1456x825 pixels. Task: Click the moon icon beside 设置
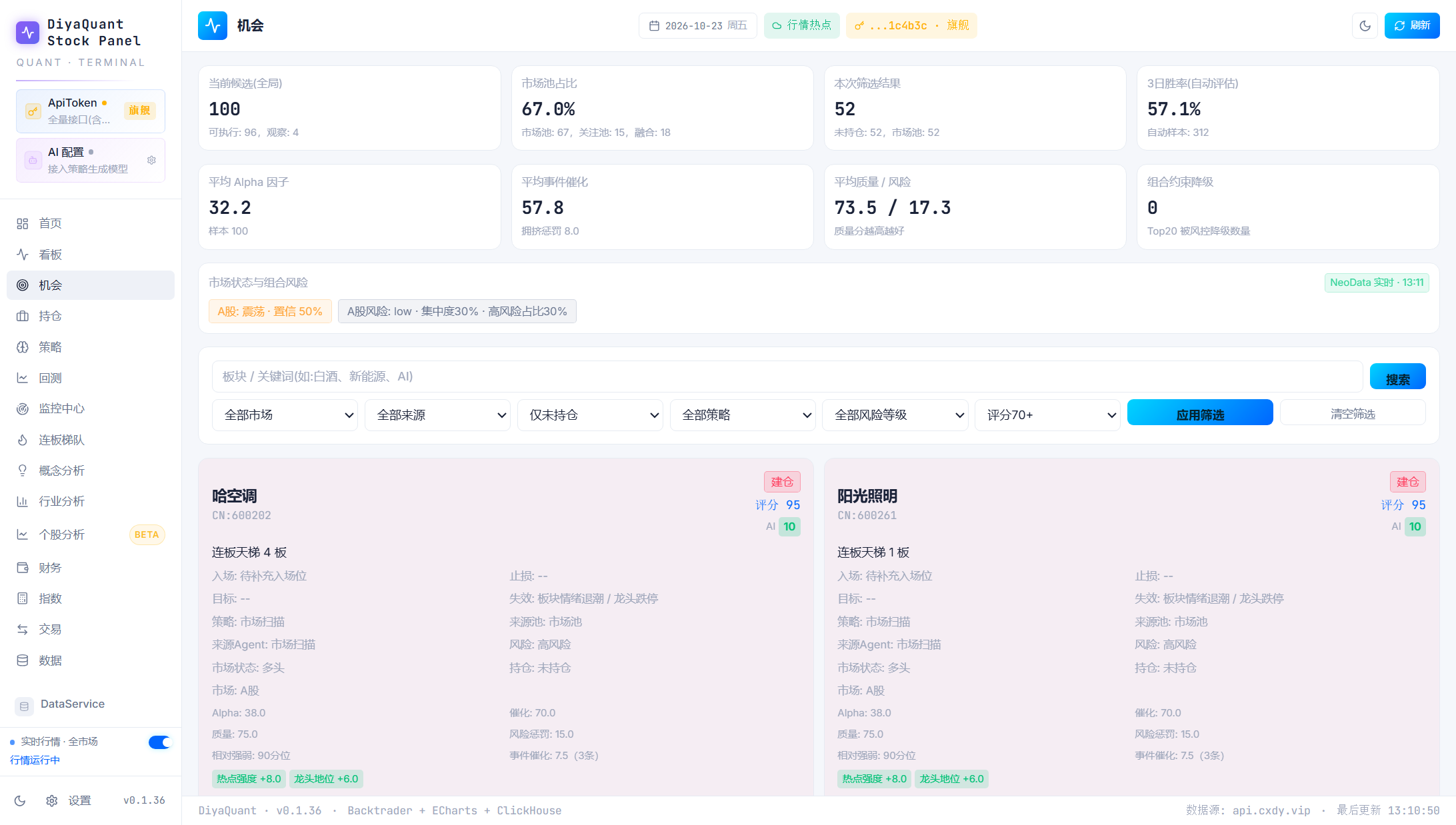20,800
